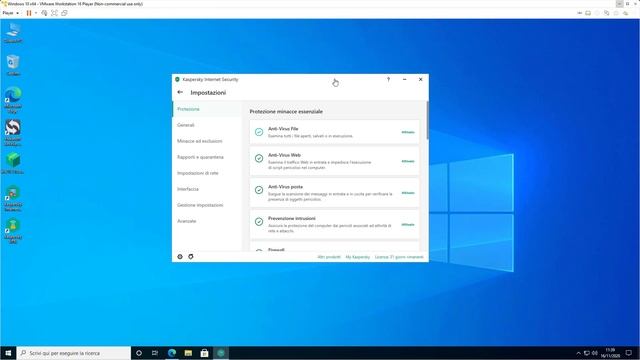The width and height of the screenshot is (640, 360).
Task: Open the Player menu dropdown
Action: click(x=11, y=13)
